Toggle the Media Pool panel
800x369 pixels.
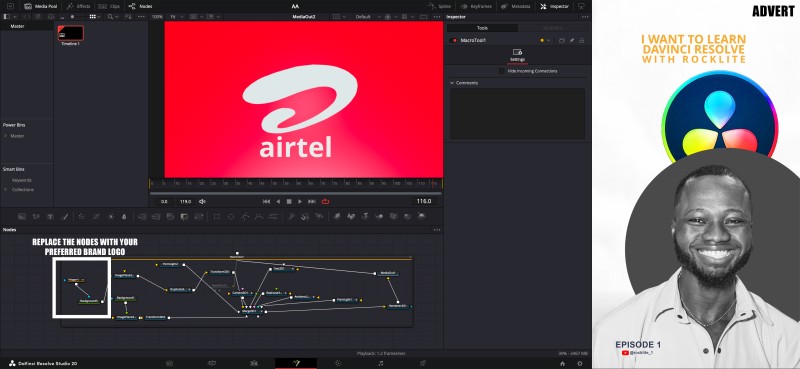(41, 6)
